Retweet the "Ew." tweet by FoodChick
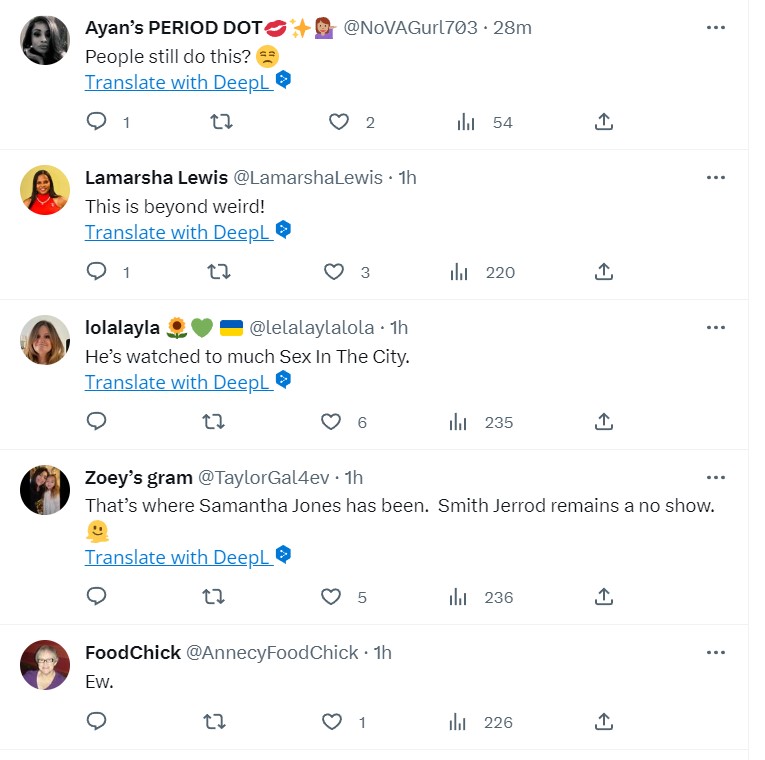The height and width of the screenshot is (760, 765). 213,722
